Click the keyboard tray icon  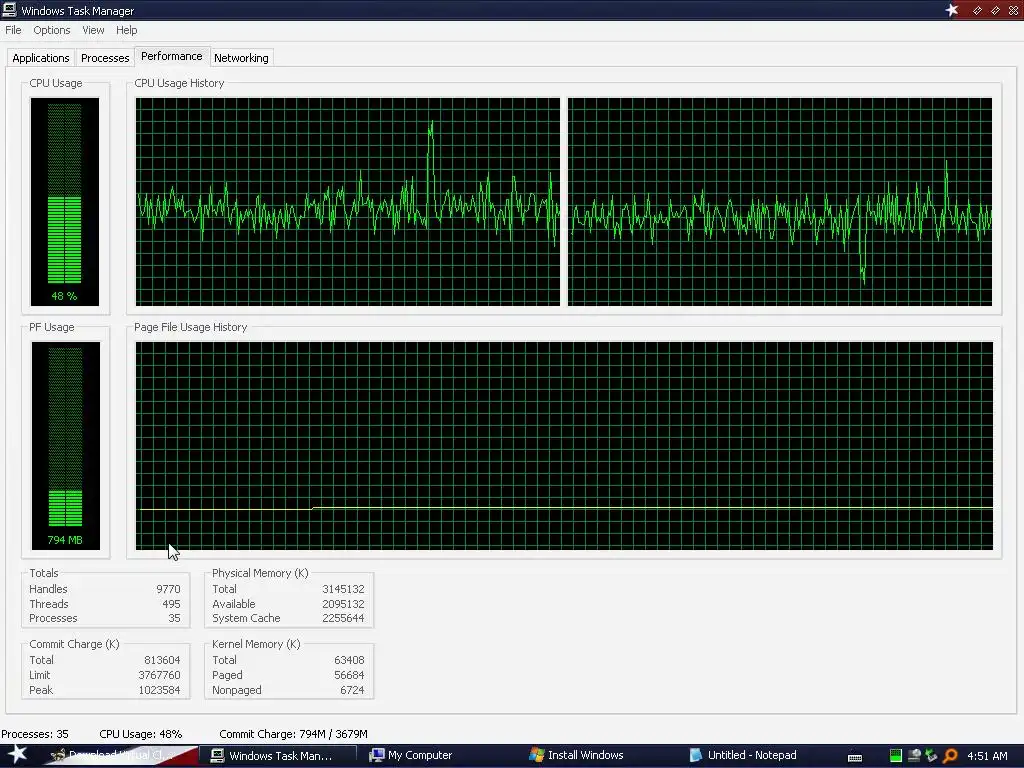tap(855, 757)
